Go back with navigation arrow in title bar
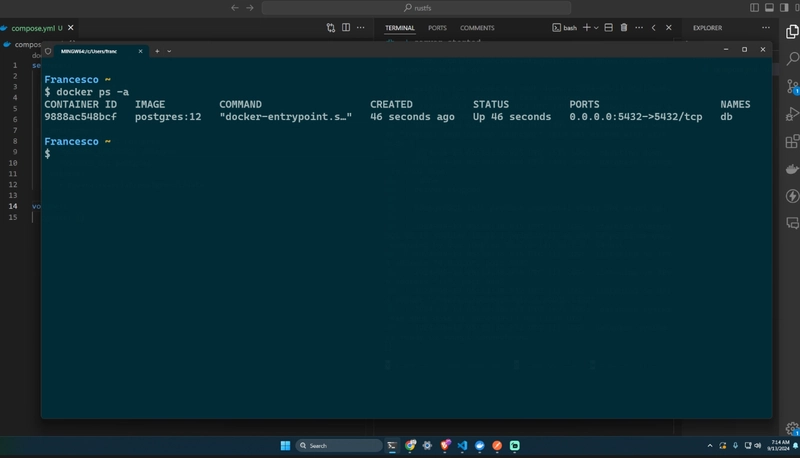This screenshot has height=458, width=800. click(x=235, y=8)
